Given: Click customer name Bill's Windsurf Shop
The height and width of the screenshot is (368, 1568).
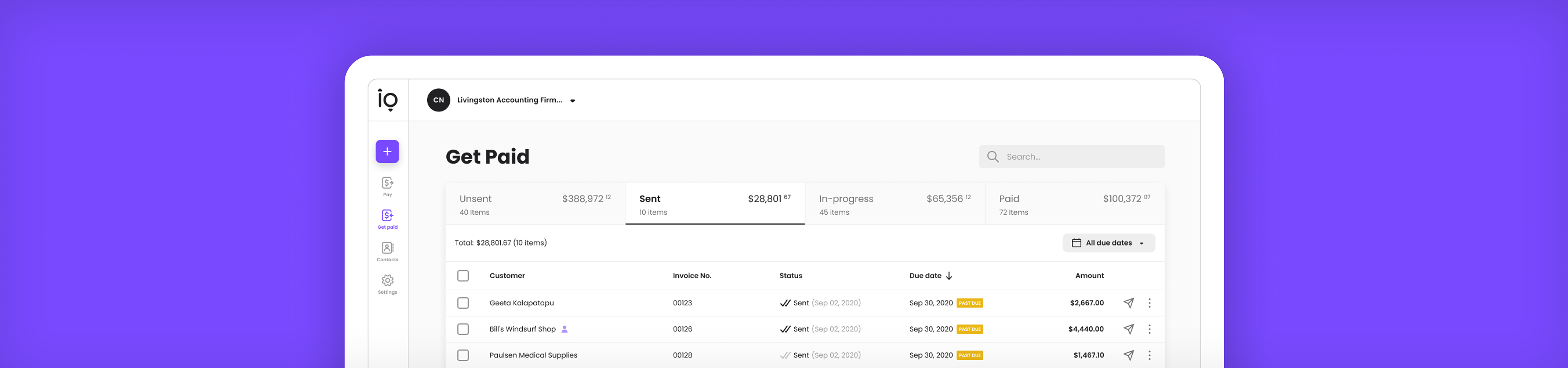Looking at the screenshot, I should (522, 329).
